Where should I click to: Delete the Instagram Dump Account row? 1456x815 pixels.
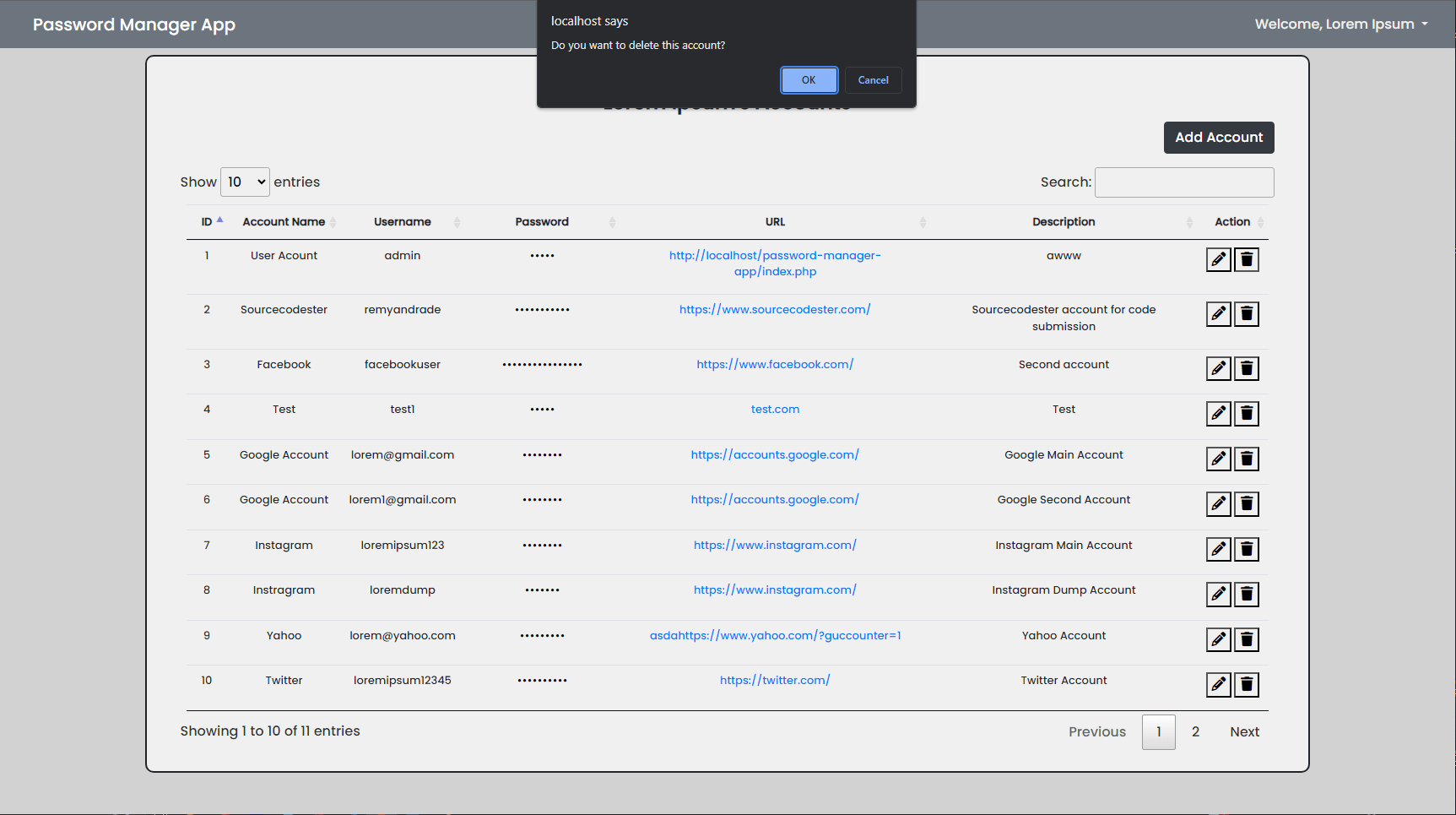click(1247, 594)
